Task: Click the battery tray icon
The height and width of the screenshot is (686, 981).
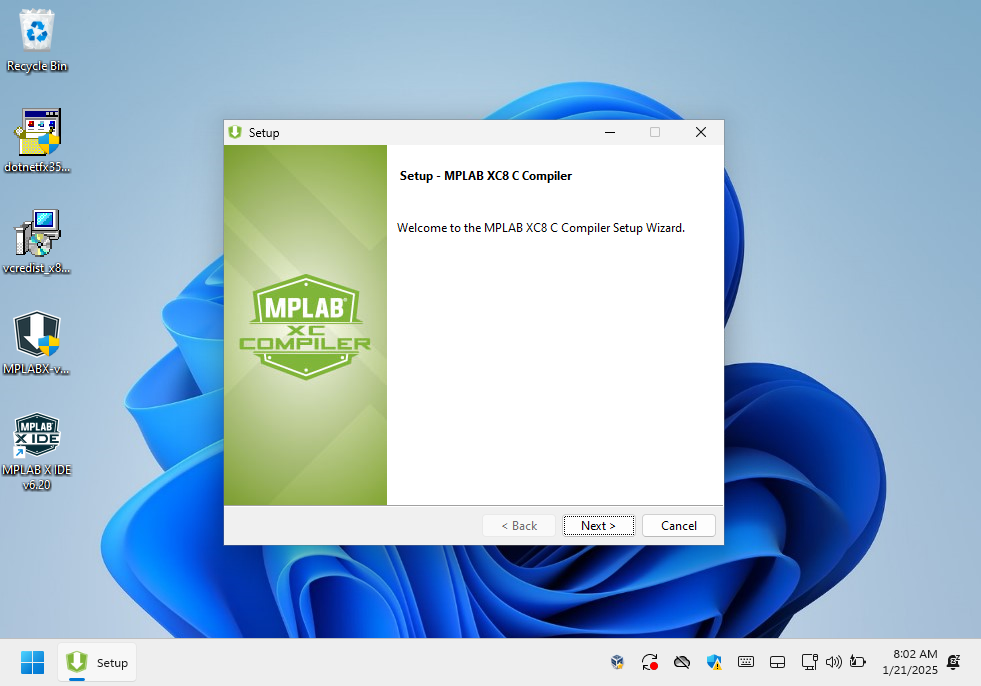Action: point(858,662)
